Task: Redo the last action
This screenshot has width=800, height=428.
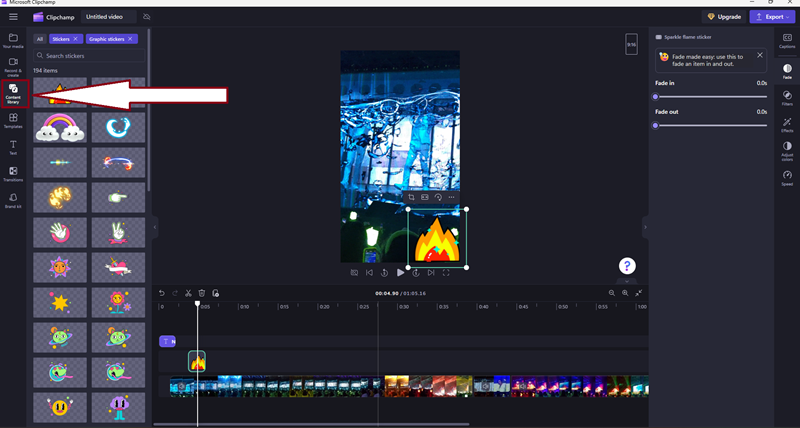Action: [175, 293]
